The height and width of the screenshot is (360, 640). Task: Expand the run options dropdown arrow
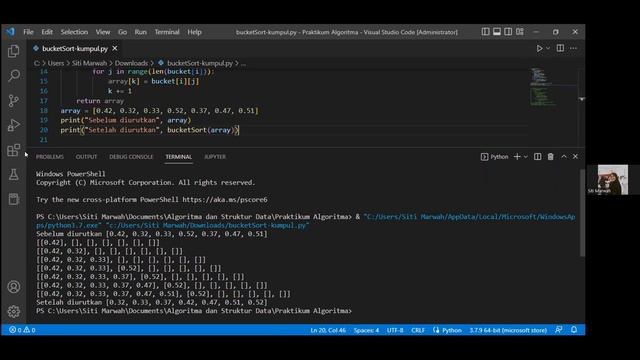pyautogui.click(x=548, y=48)
